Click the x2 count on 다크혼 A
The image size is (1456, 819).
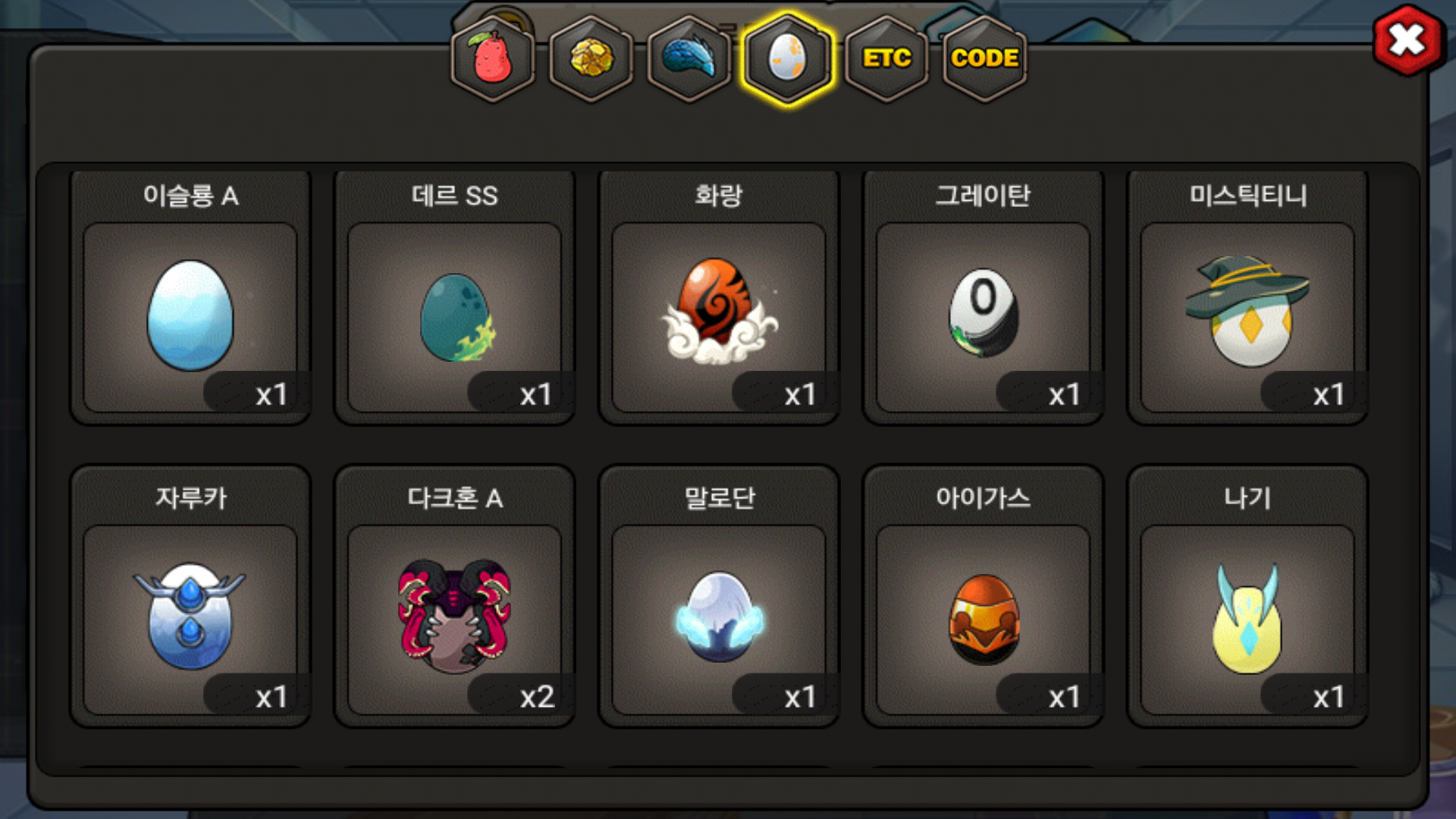coord(537,697)
